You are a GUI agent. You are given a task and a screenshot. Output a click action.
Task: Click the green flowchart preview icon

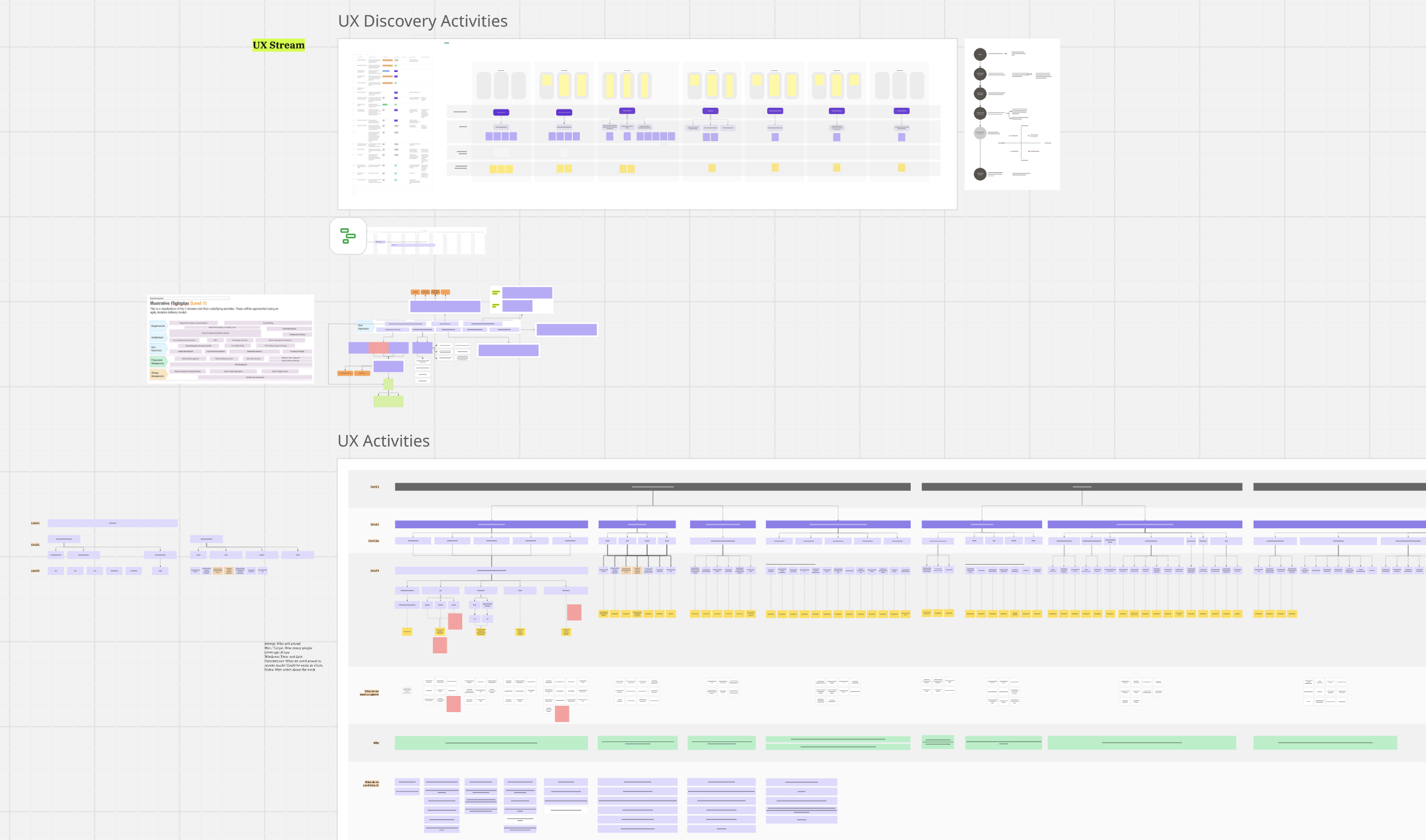point(348,236)
